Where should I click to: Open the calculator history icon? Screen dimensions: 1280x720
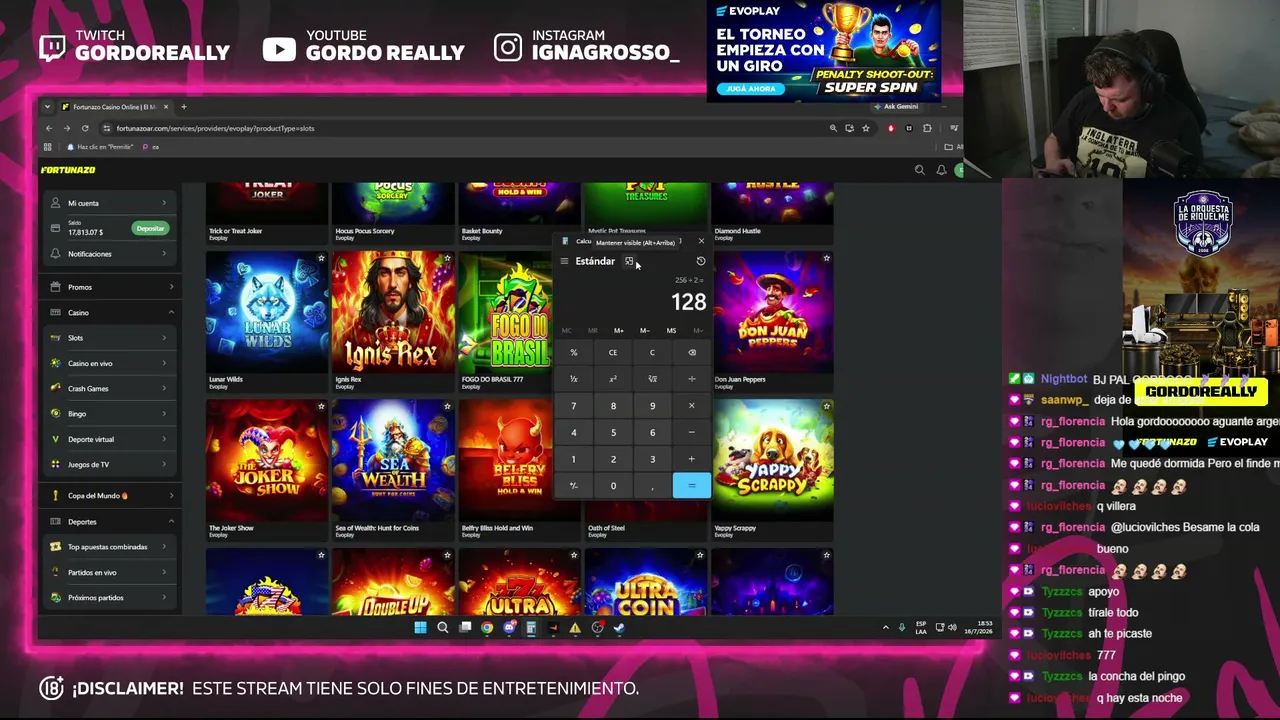pyautogui.click(x=701, y=261)
